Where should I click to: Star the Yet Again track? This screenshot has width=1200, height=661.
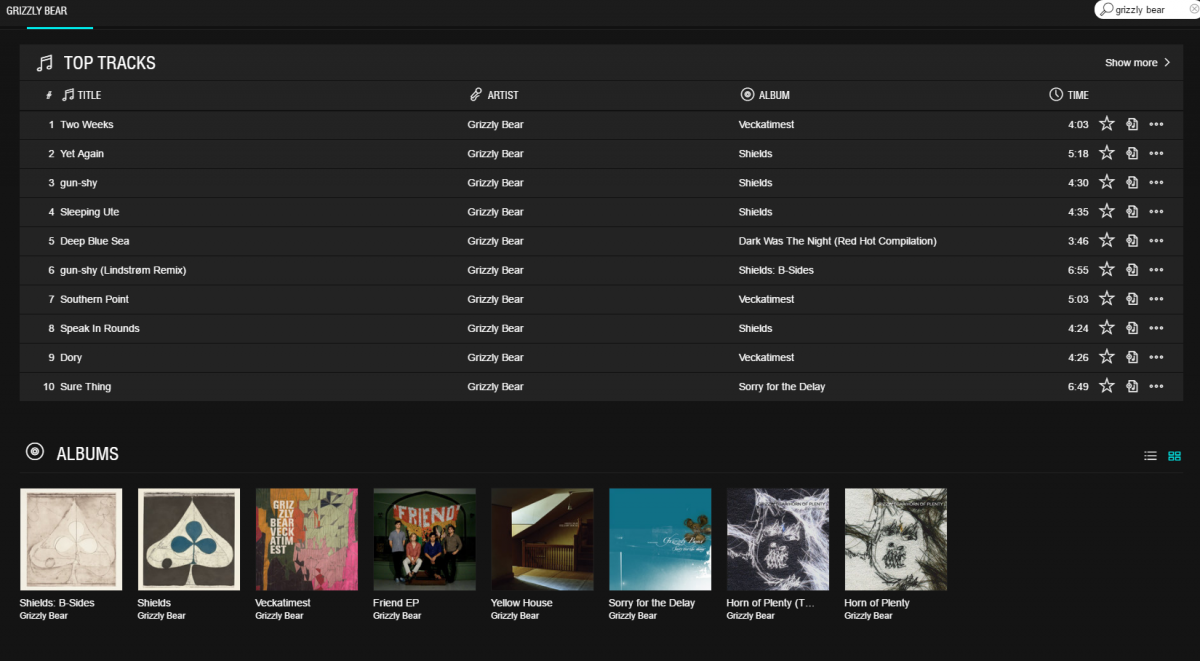point(1106,153)
